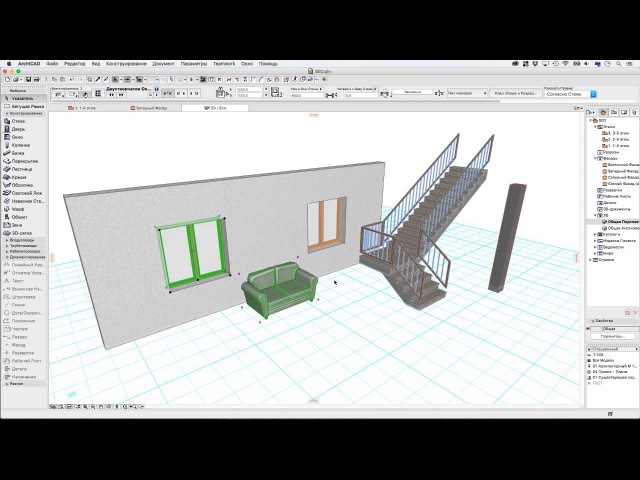
Task: Open the Нет маркера dropdown
Action: coord(467,93)
